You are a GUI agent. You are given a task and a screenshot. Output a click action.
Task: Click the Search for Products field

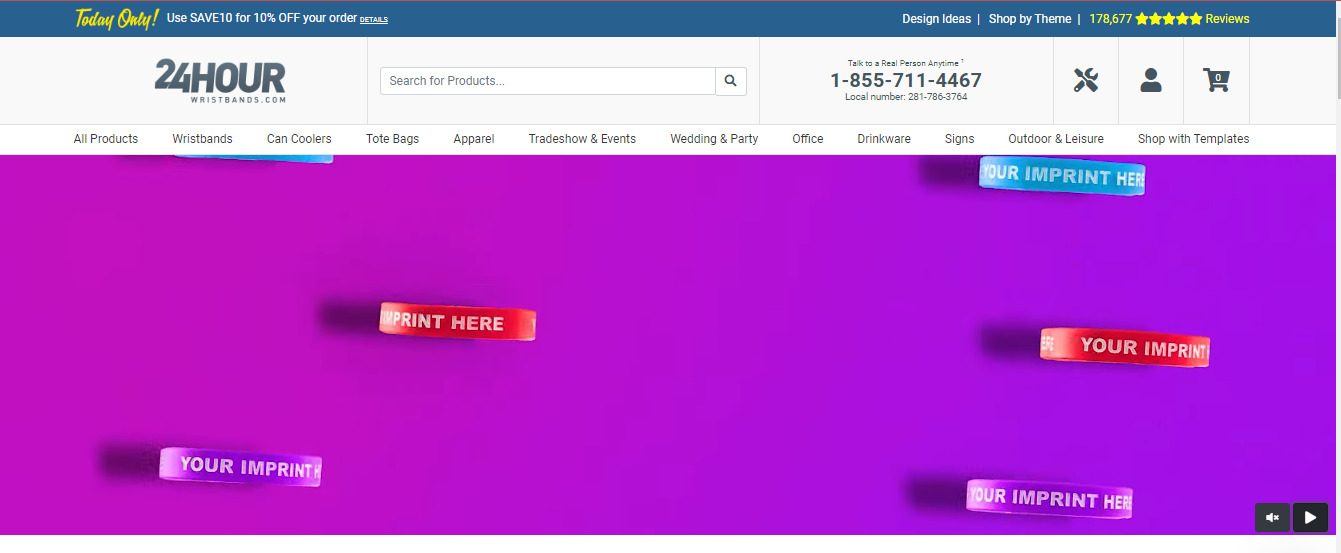tap(547, 81)
